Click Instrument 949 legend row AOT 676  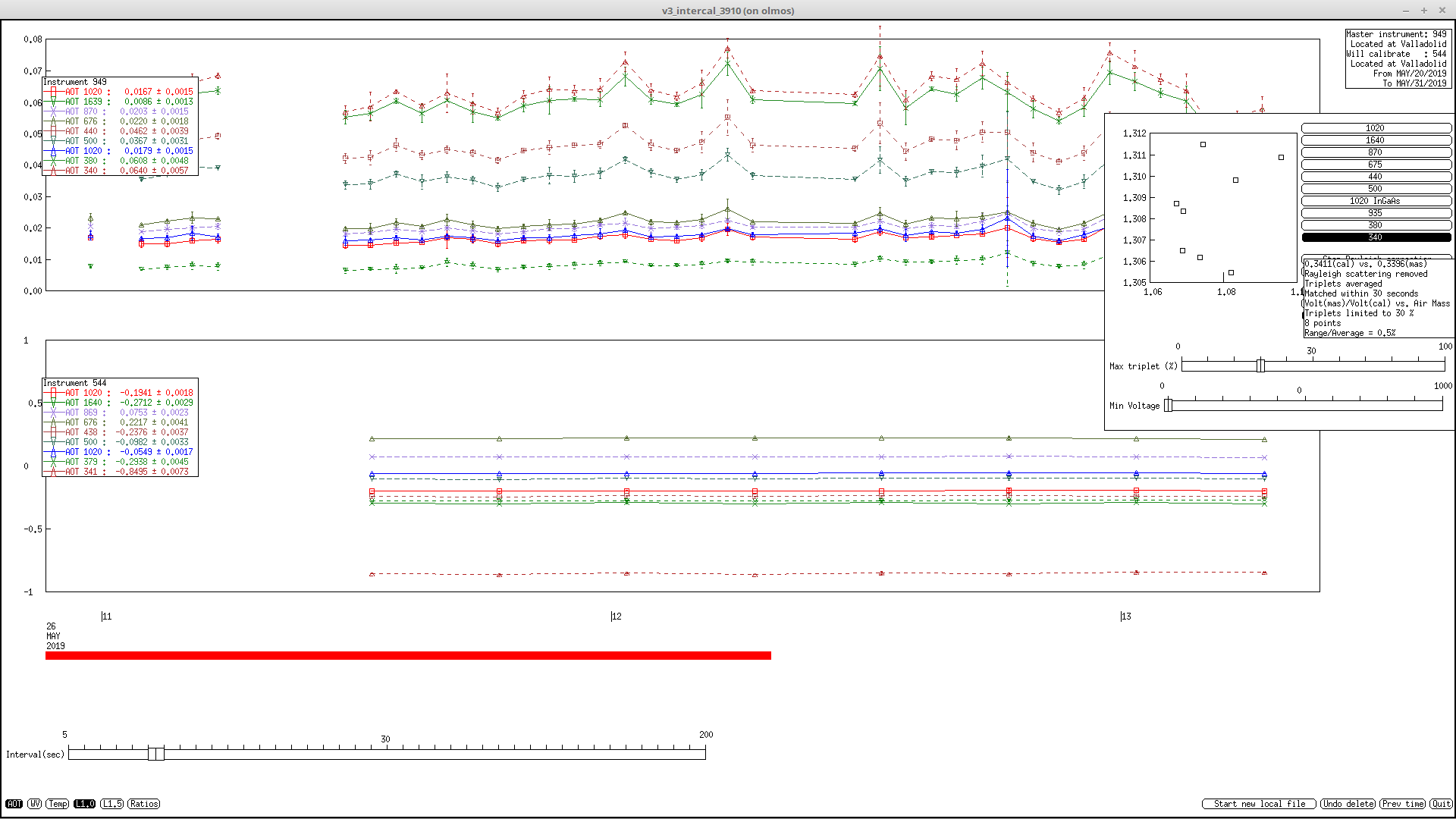(x=120, y=121)
